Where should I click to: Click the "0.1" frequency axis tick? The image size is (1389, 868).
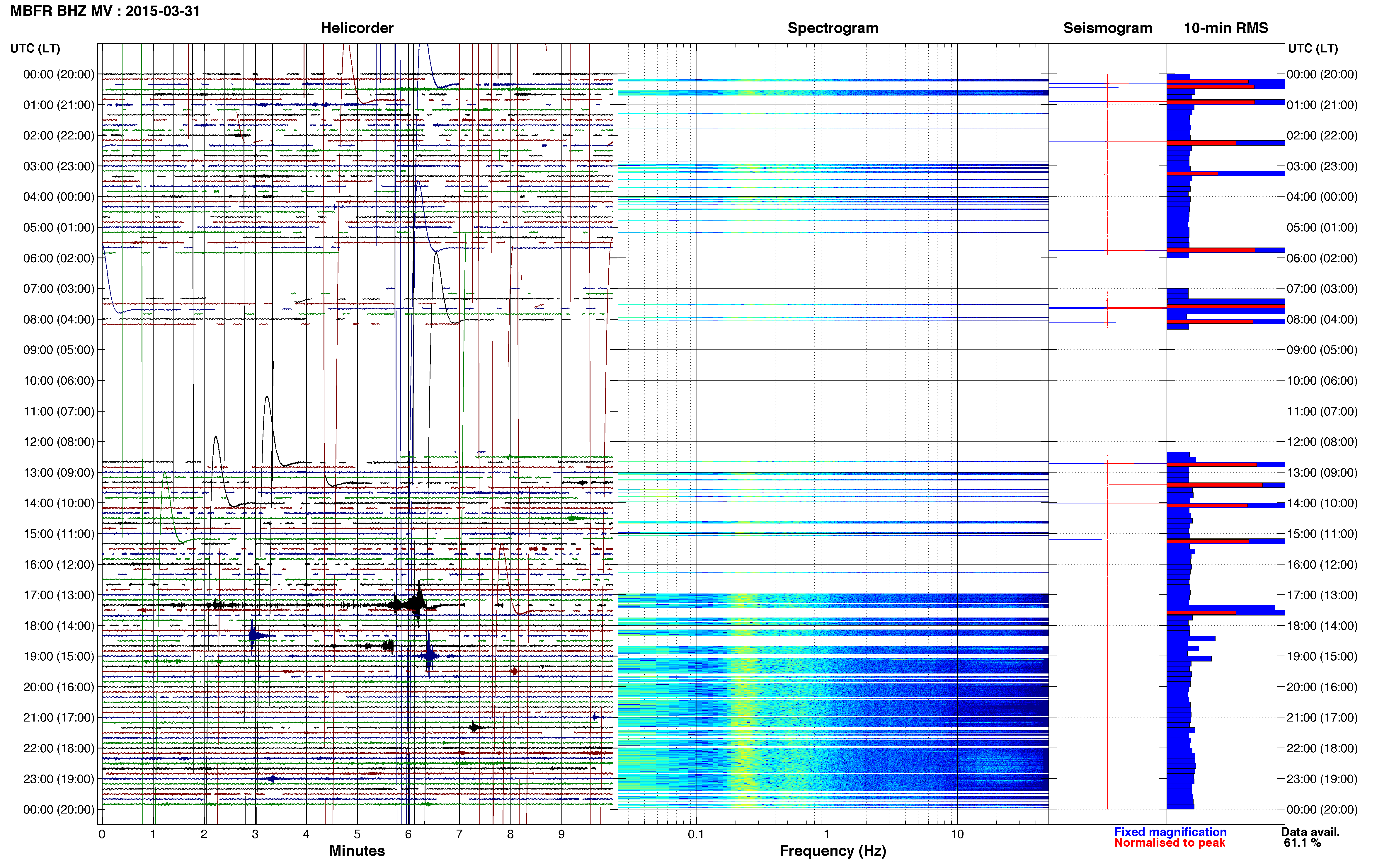coord(696,835)
